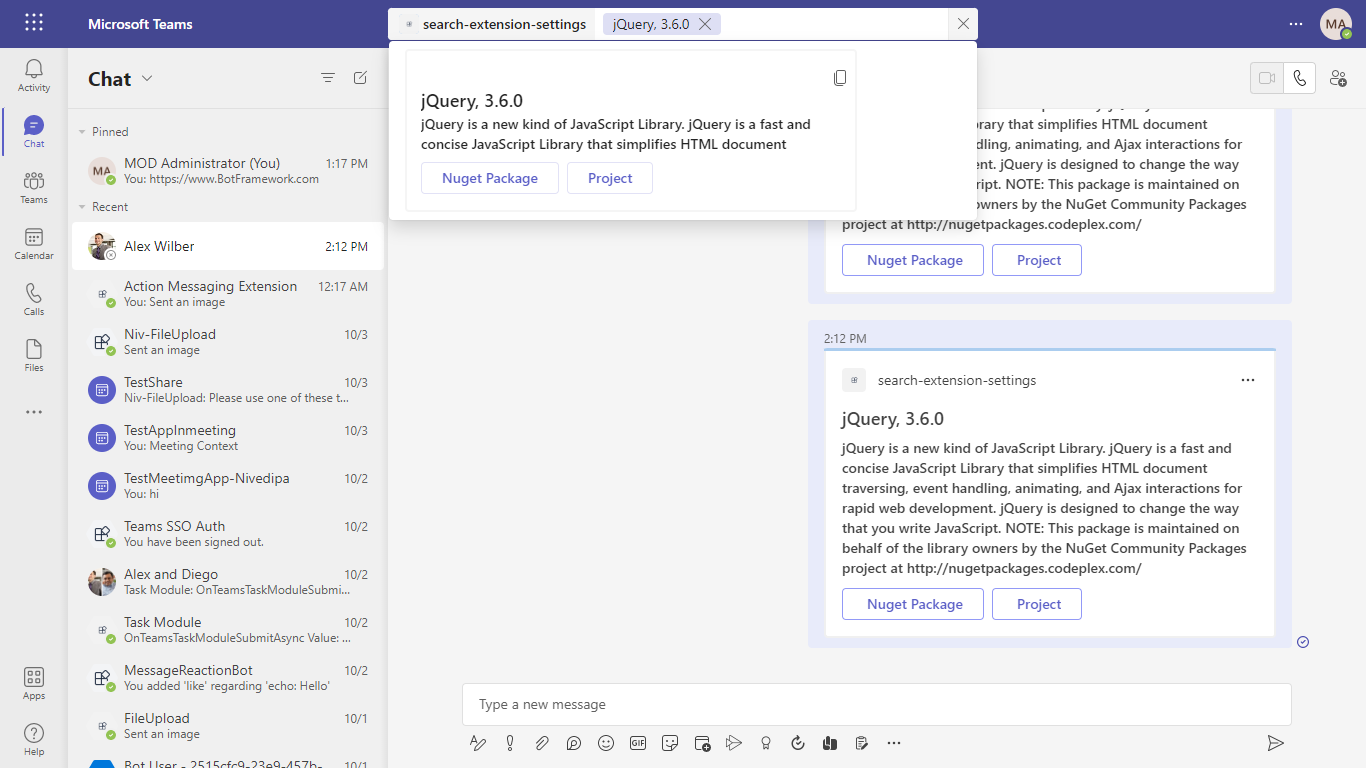Open TestAppInmeeting chat
Screen dimensions: 1366x768
228,438
